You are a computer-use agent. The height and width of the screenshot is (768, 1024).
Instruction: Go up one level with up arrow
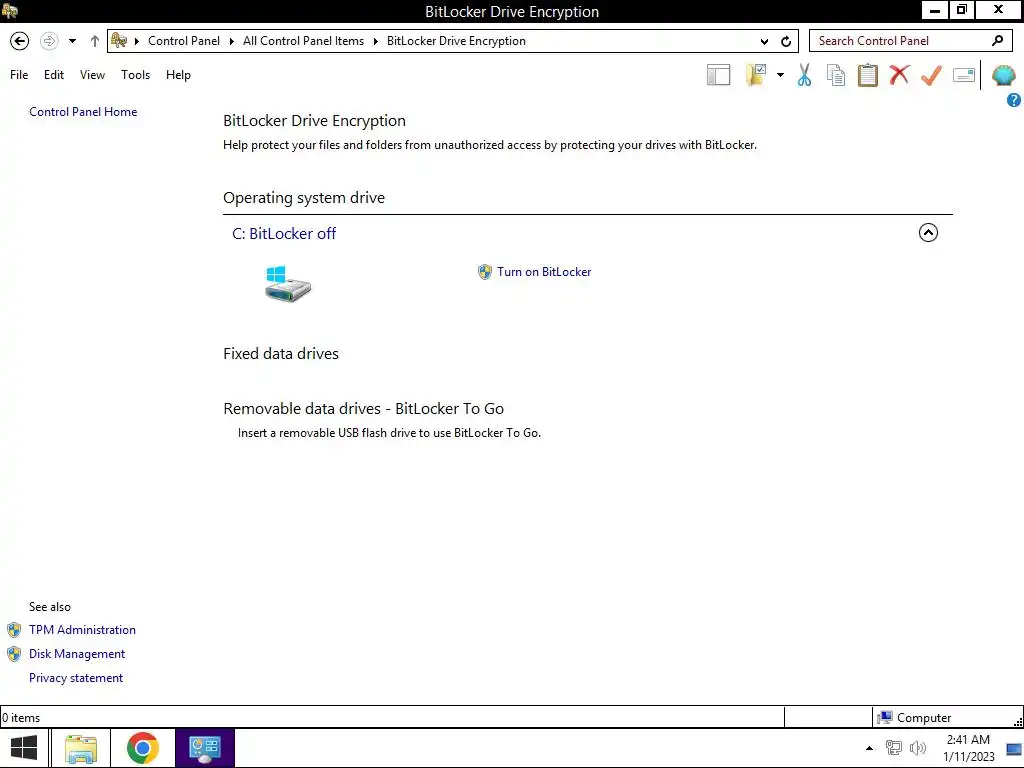(95, 41)
